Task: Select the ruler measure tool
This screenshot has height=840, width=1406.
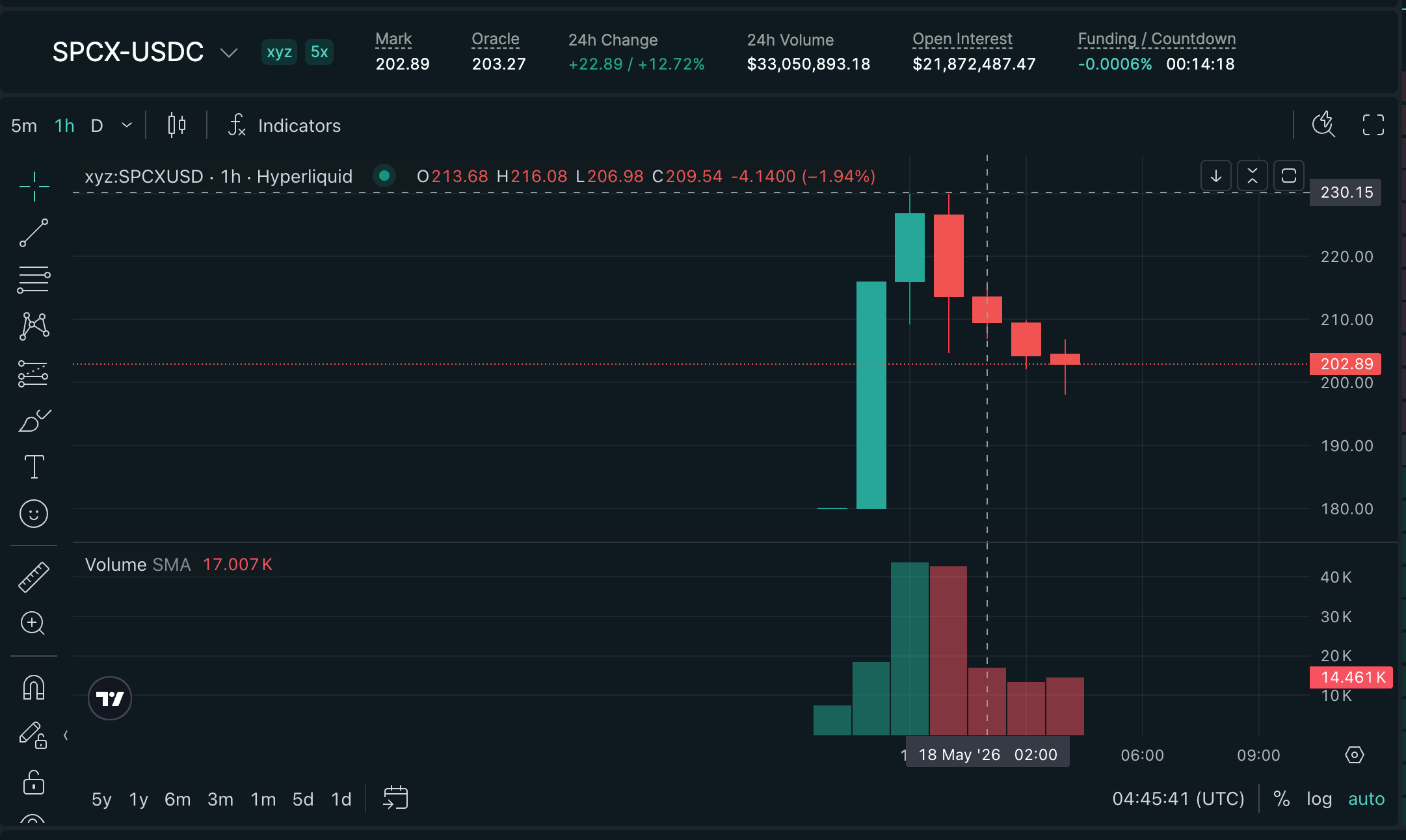Action: [x=34, y=577]
